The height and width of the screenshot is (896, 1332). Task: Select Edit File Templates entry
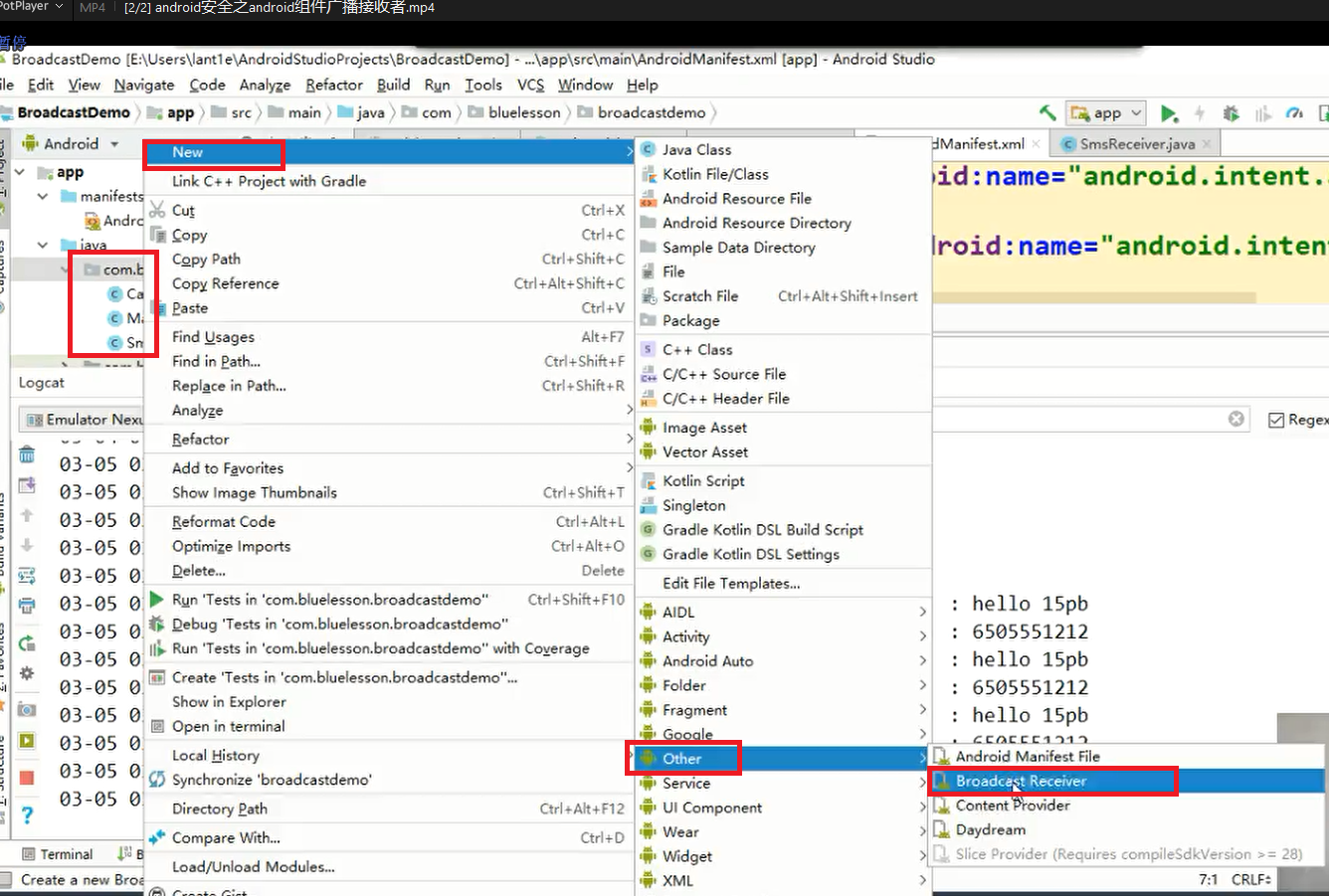(x=783, y=584)
